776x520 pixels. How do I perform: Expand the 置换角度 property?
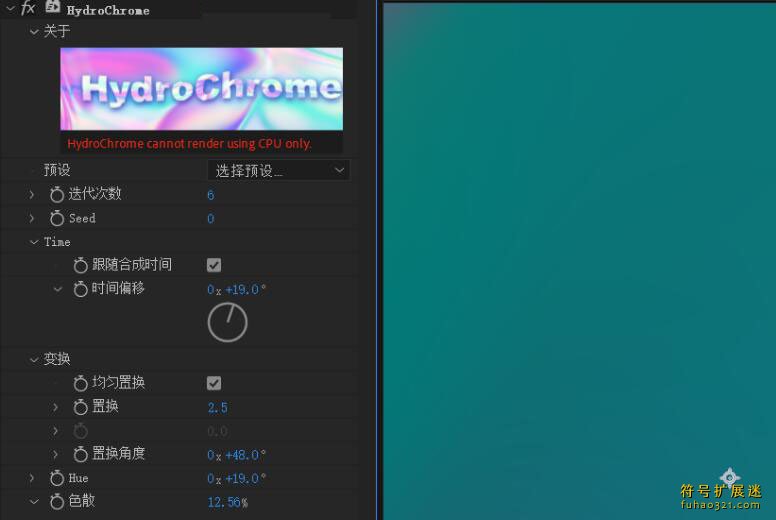coord(55,454)
